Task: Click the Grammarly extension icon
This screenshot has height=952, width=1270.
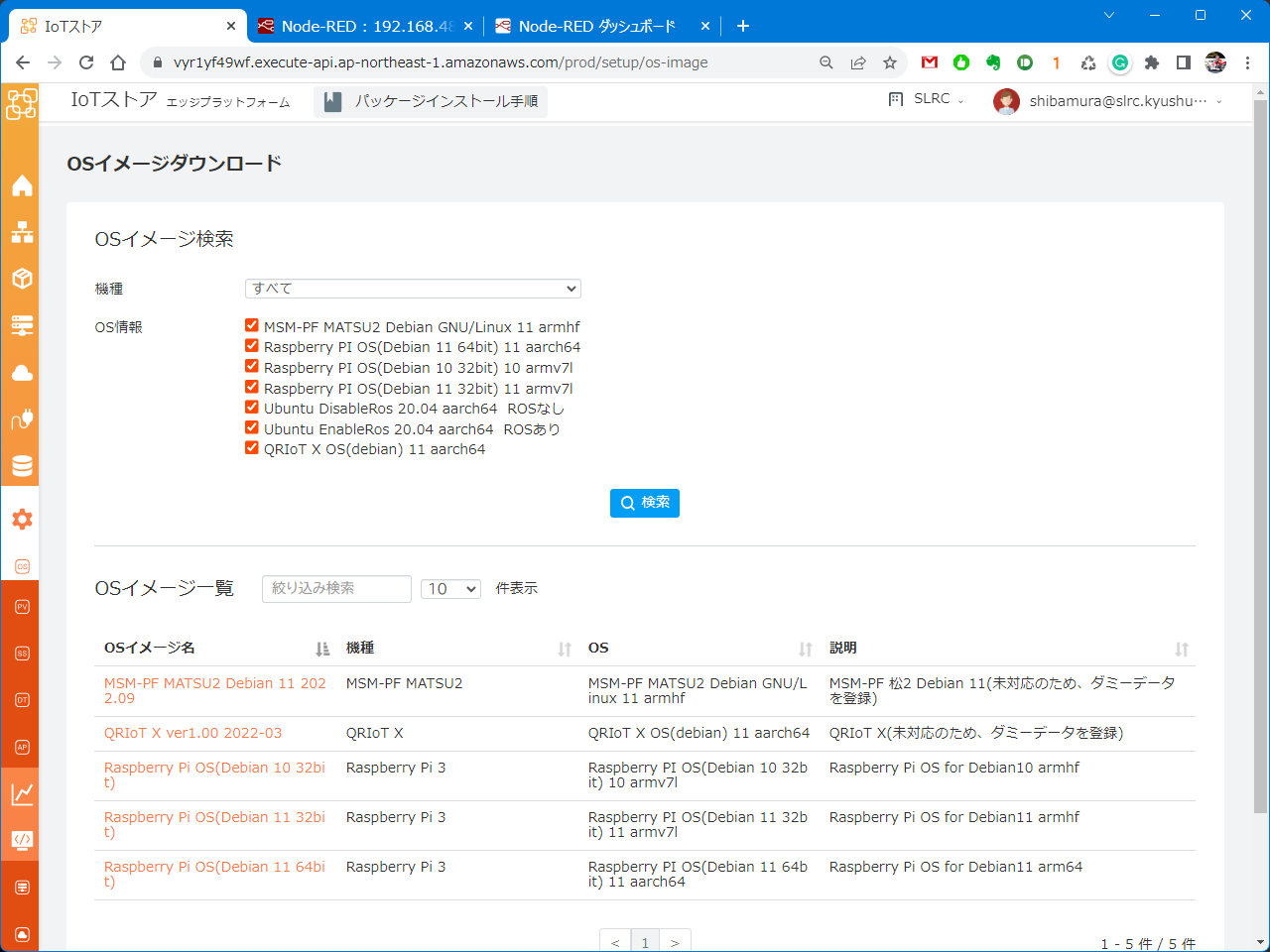Action: pyautogui.click(x=1120, y=62)
